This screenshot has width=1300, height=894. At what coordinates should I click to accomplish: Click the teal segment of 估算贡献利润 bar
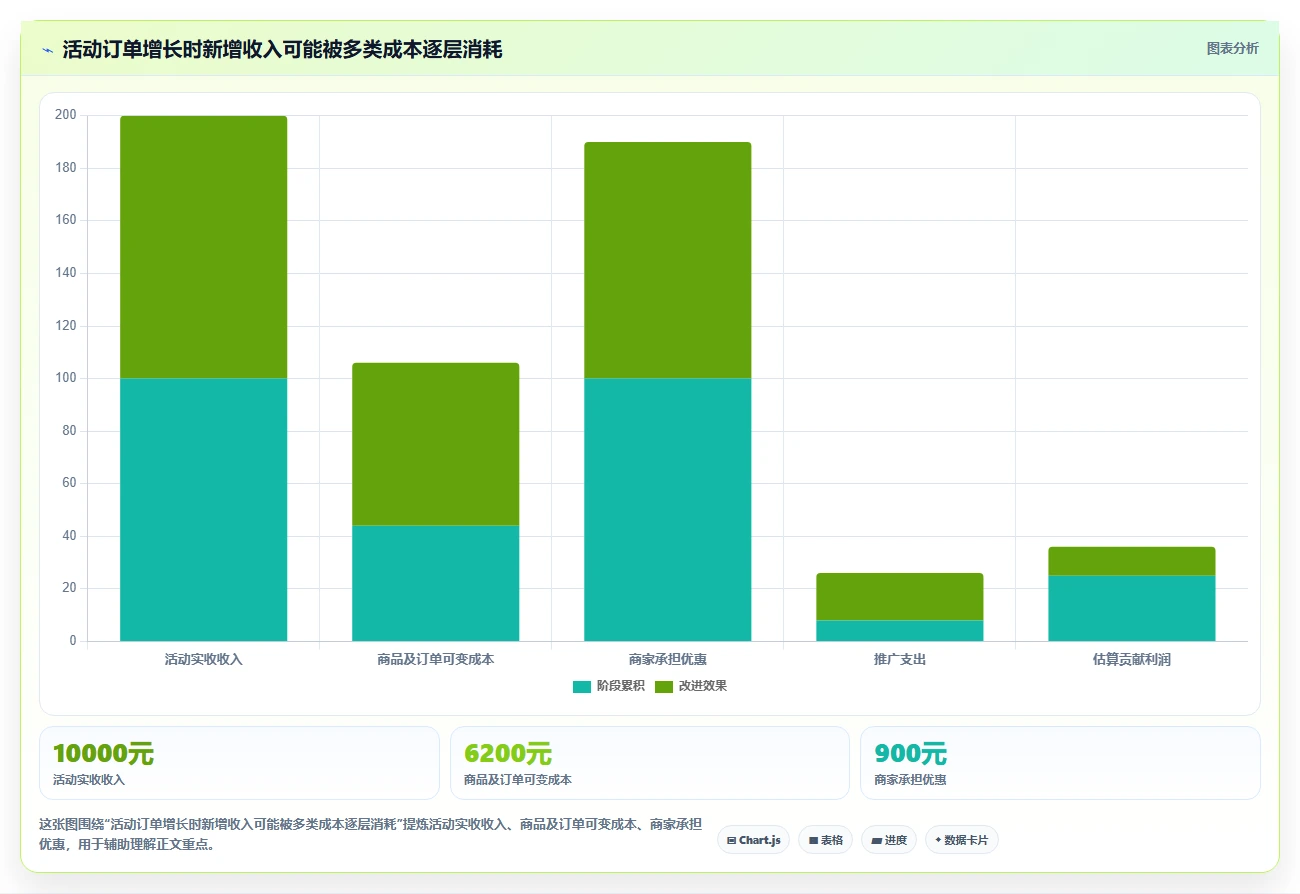point(1131,608)
